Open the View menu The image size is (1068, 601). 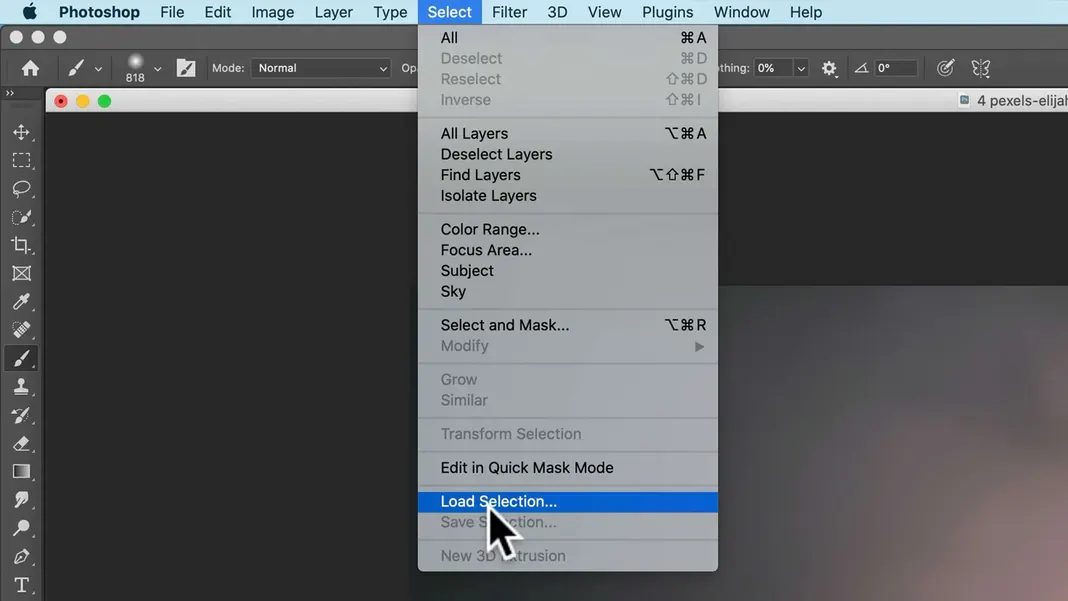[x=605, y=12]
